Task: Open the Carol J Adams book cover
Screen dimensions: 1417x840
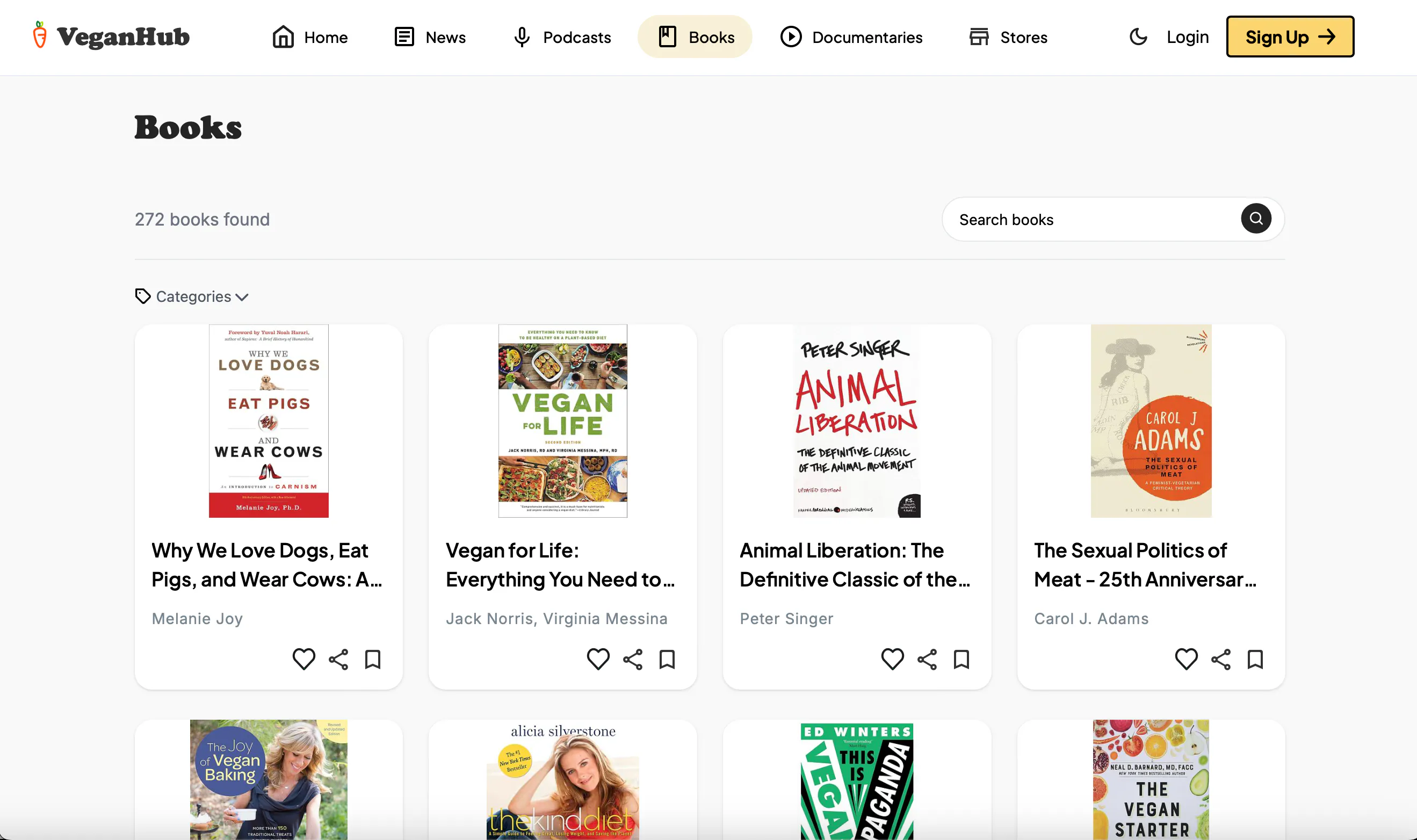Action: tap(1152, 421)
